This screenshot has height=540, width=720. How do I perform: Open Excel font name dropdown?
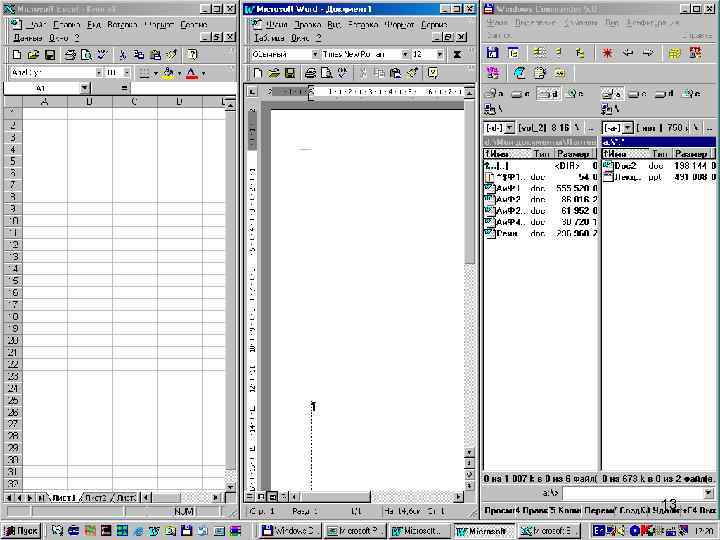point(99,73)
